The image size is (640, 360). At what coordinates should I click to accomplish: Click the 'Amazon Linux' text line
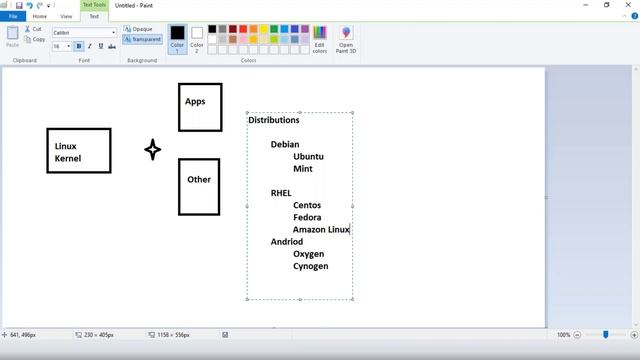tap(321, 230)
